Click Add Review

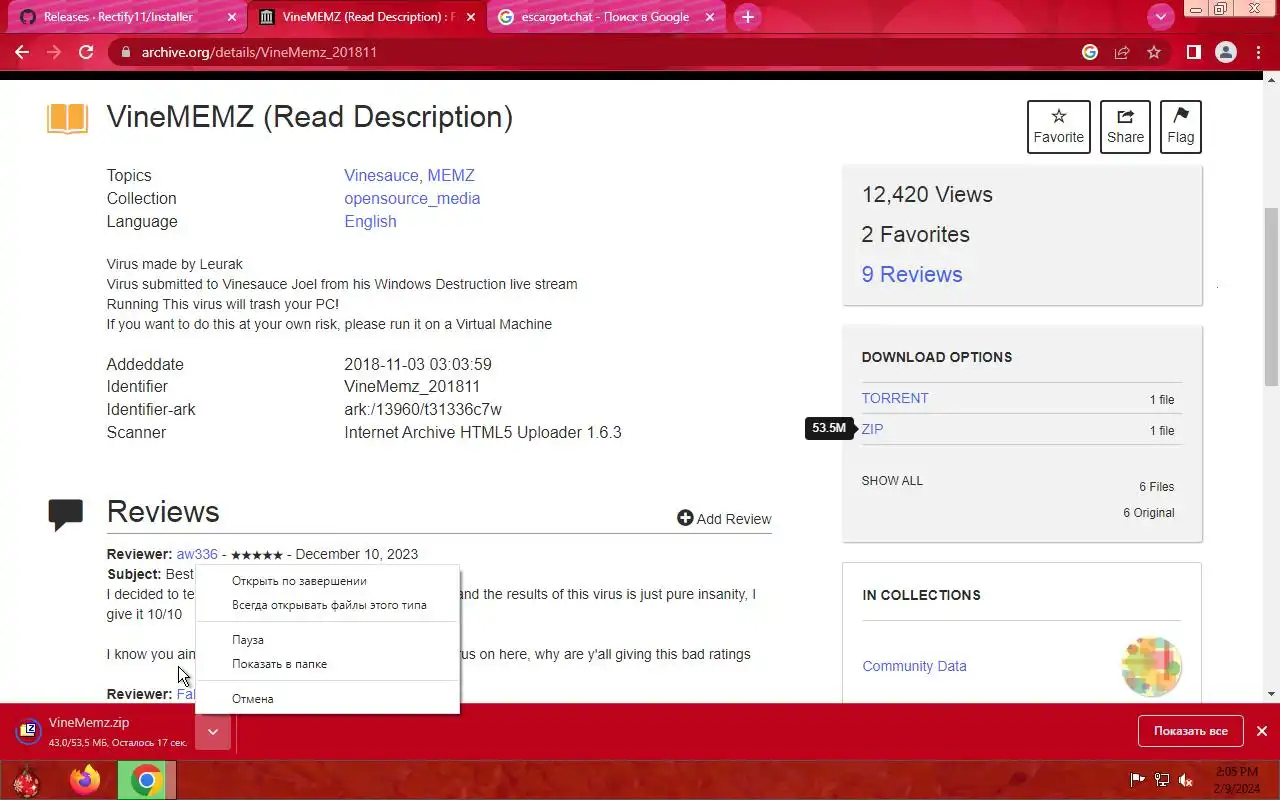click(x=724, y=519)
